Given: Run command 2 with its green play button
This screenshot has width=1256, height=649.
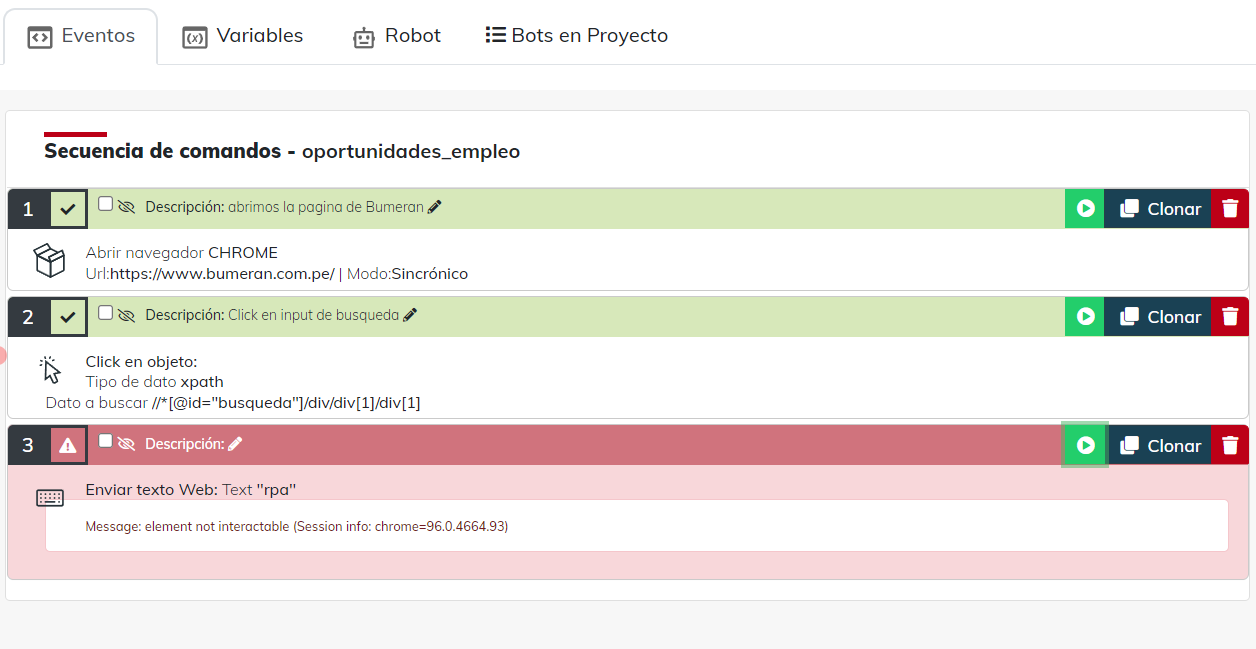Looking at the screenshot, I should (1085, 317).
